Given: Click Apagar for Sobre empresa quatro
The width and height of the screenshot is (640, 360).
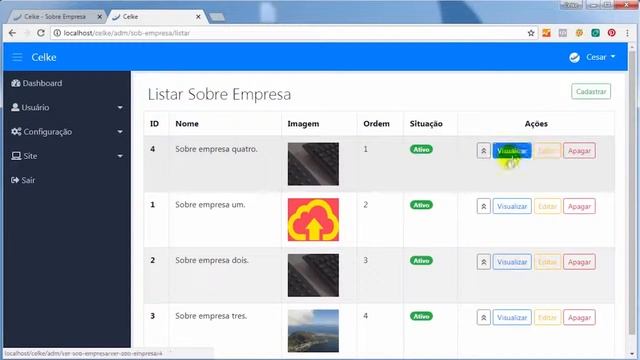Looking at the screenshot, I should coord(579,151).
